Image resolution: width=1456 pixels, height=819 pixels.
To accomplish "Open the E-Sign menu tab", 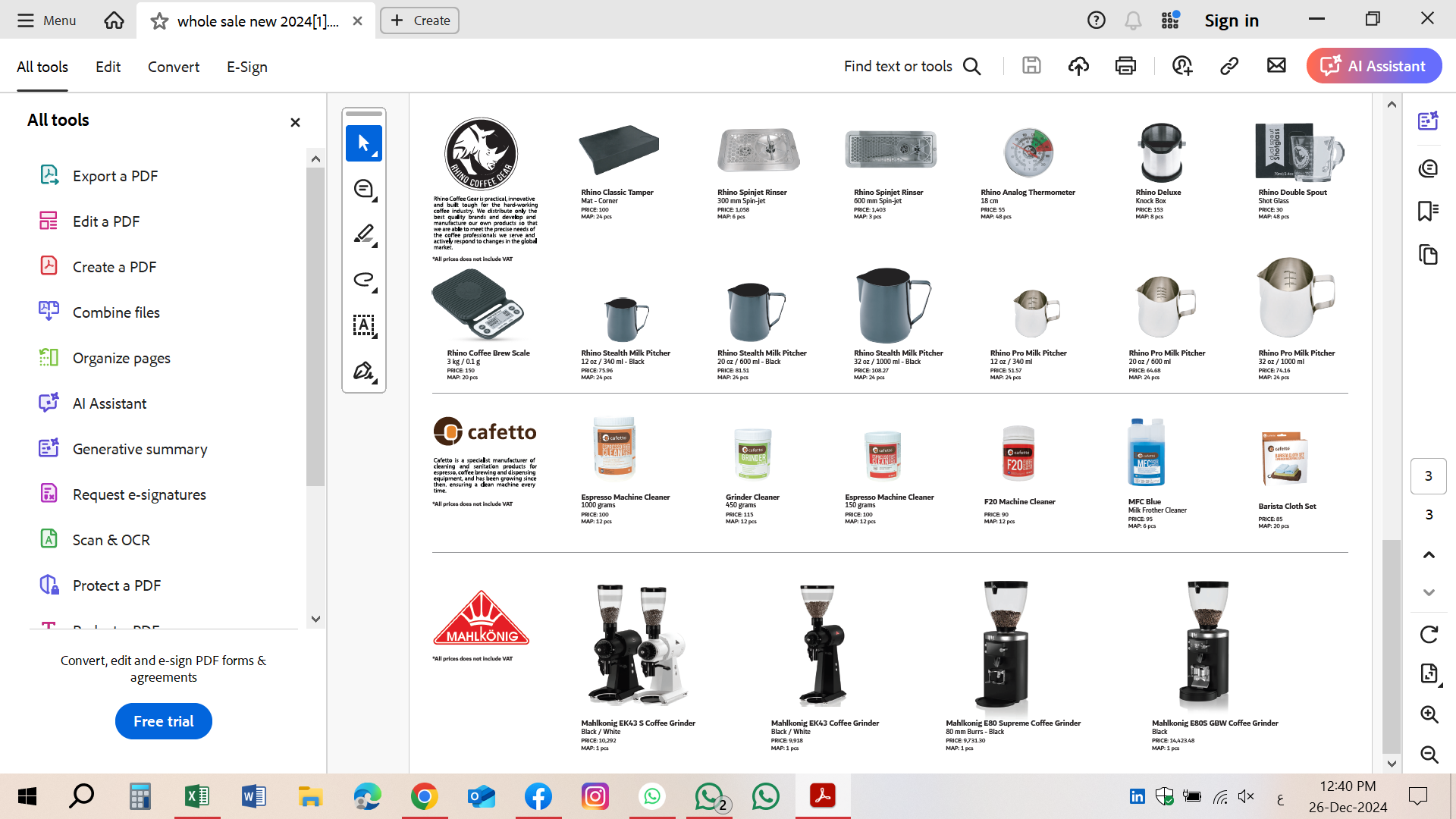I will (246, 67).
